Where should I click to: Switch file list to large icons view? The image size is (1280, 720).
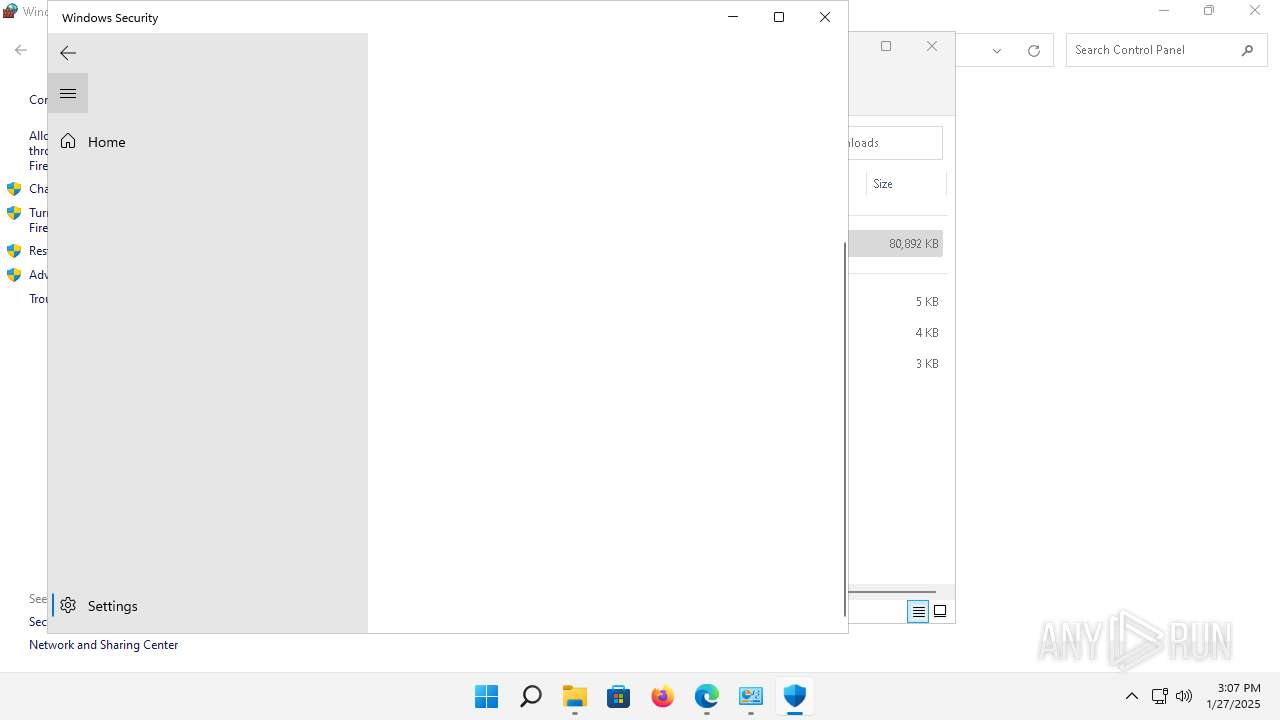tap(940, 611)
